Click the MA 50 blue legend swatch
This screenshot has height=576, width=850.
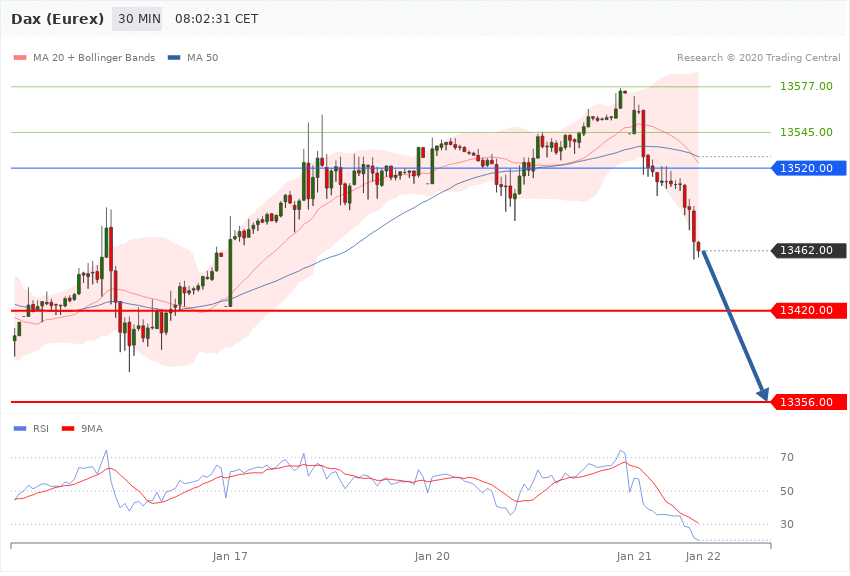(x=174, y=57)
